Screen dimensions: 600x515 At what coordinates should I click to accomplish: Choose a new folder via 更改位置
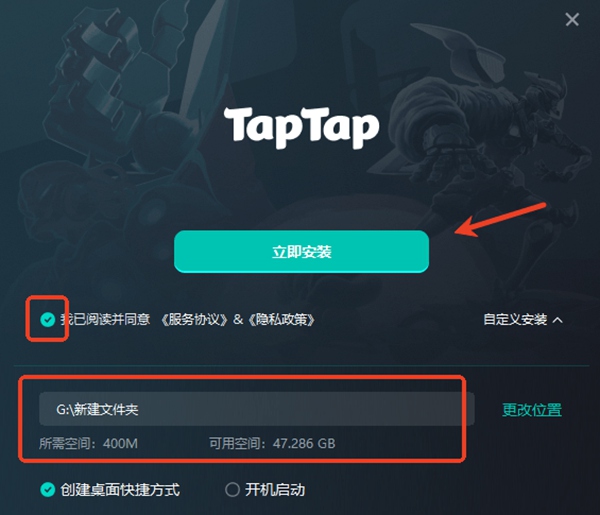pos(532,409)
